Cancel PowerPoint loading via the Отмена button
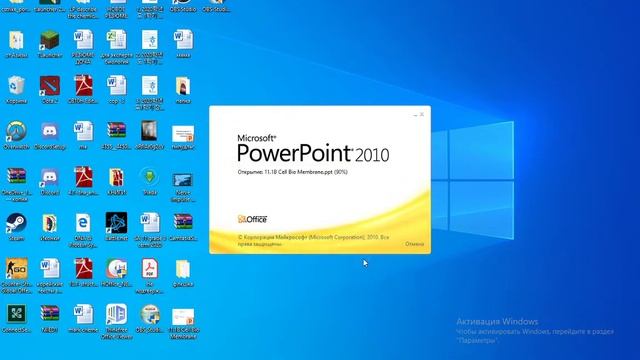Image resolution: width=640 pixels, height=360 pixels. pyautogui.click(x=414, y=244)
